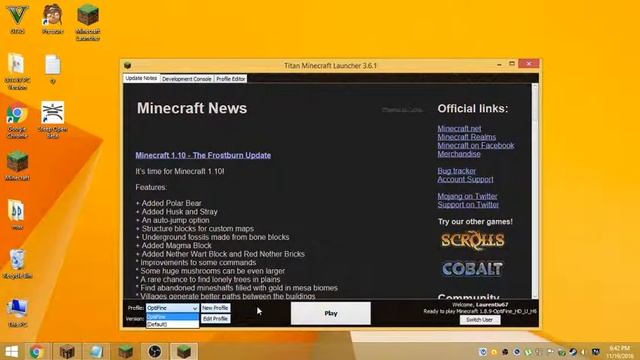Switch to the Update Notes tab
This screenshot has width=640, height=360.
[x=141, y=78]
